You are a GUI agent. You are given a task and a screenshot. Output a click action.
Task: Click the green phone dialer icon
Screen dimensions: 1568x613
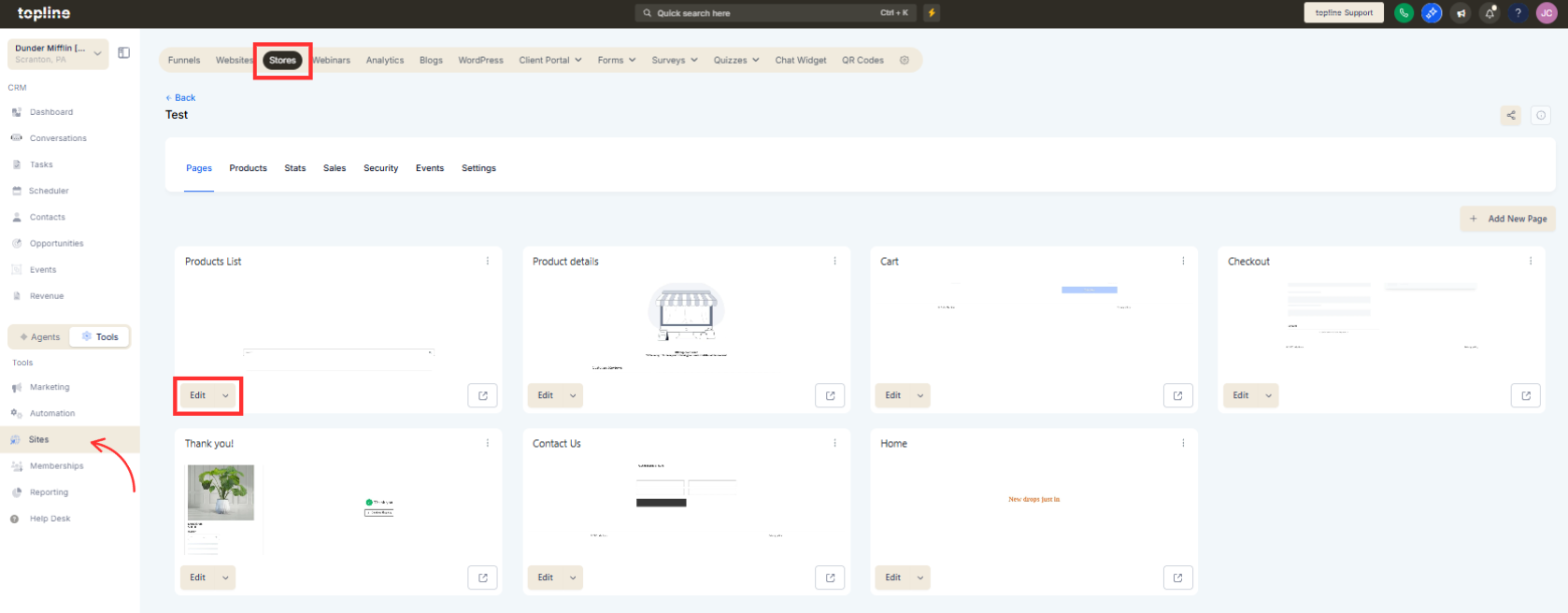point(1404,13)
